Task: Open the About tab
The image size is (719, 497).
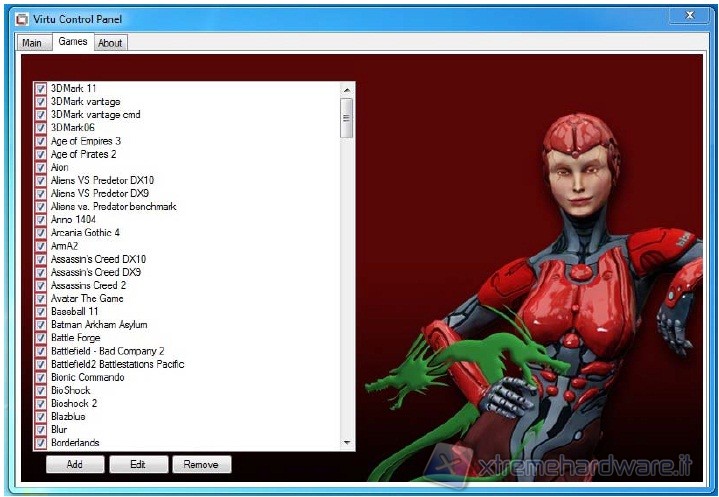Action: click(x=110, y=43)
